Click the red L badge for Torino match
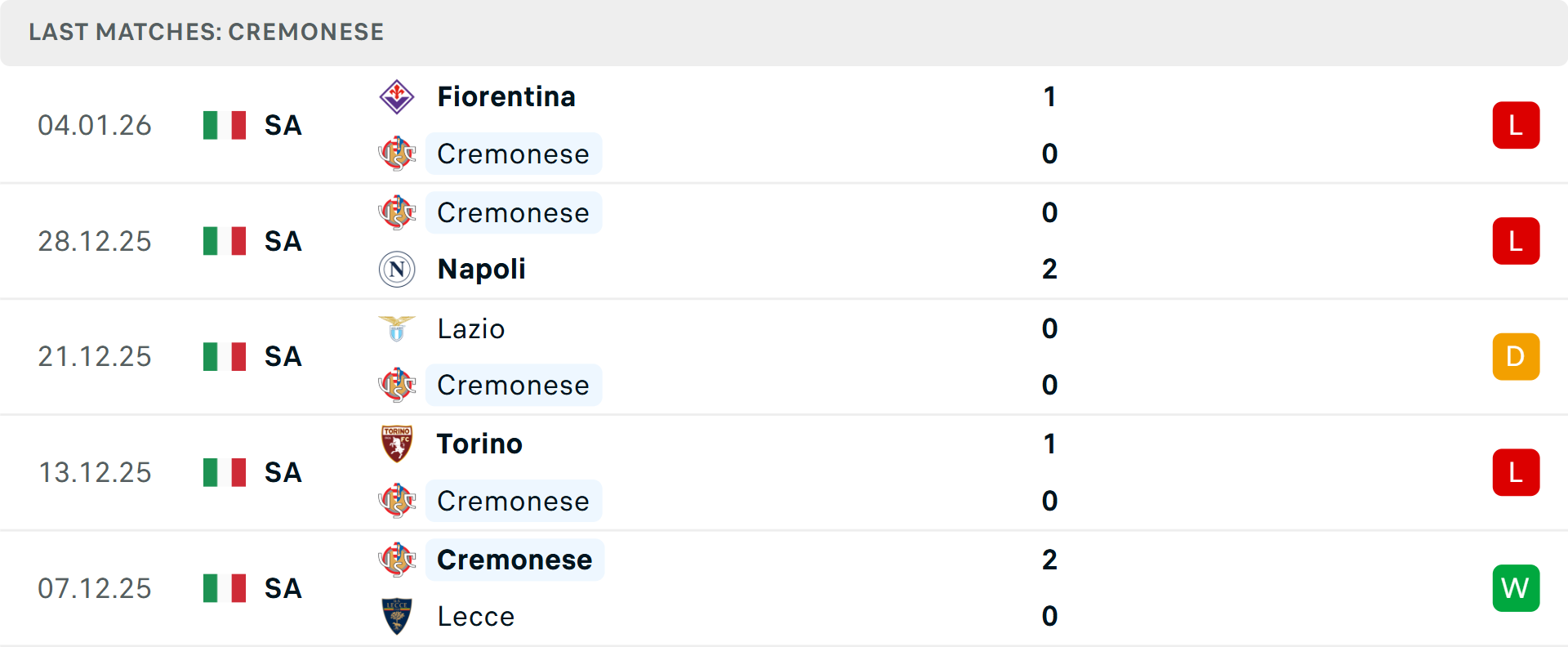1568x647 pixels. [1516, 472]
